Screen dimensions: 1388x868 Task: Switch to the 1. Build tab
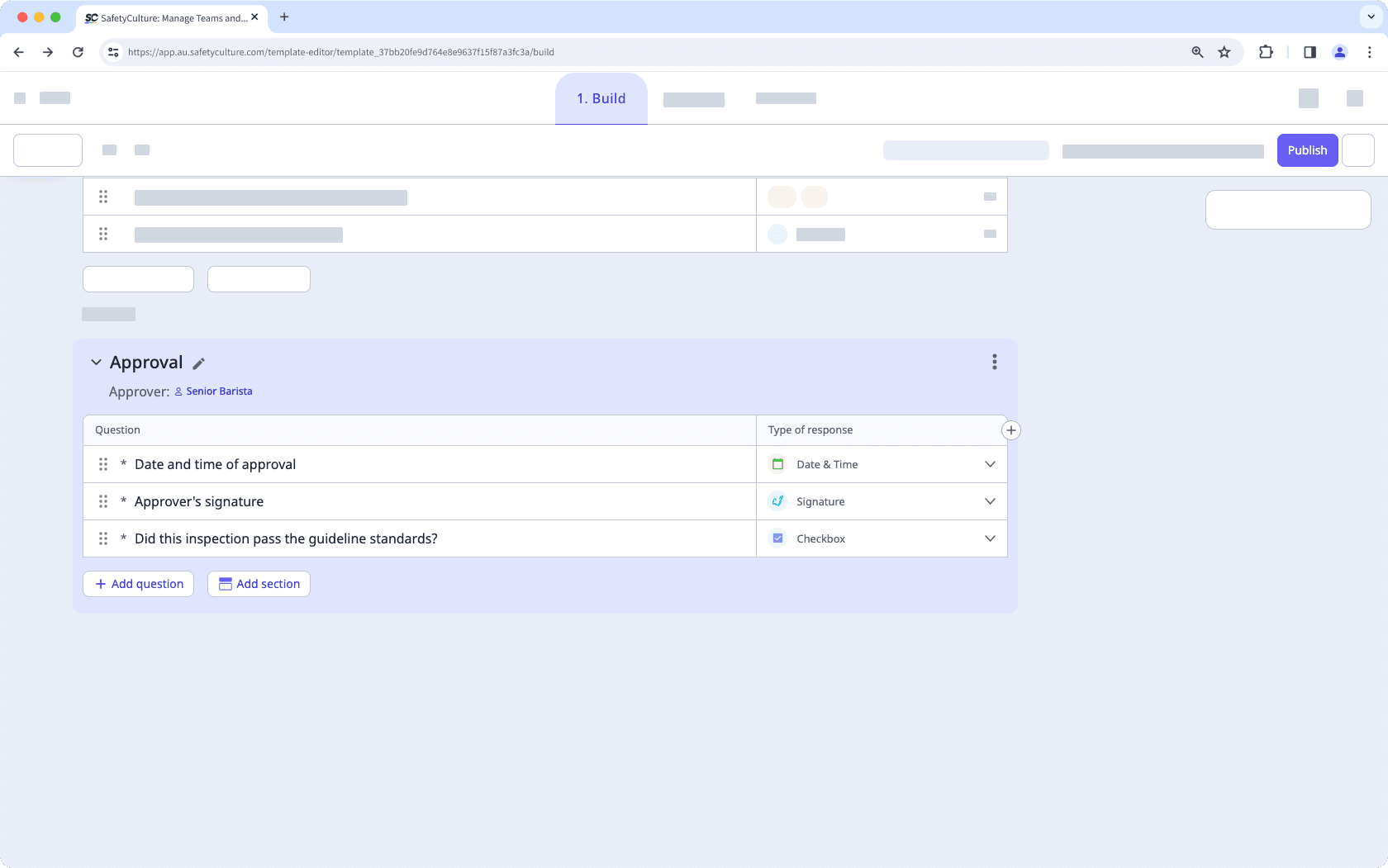pyautogui.click(x=601, y=98)
